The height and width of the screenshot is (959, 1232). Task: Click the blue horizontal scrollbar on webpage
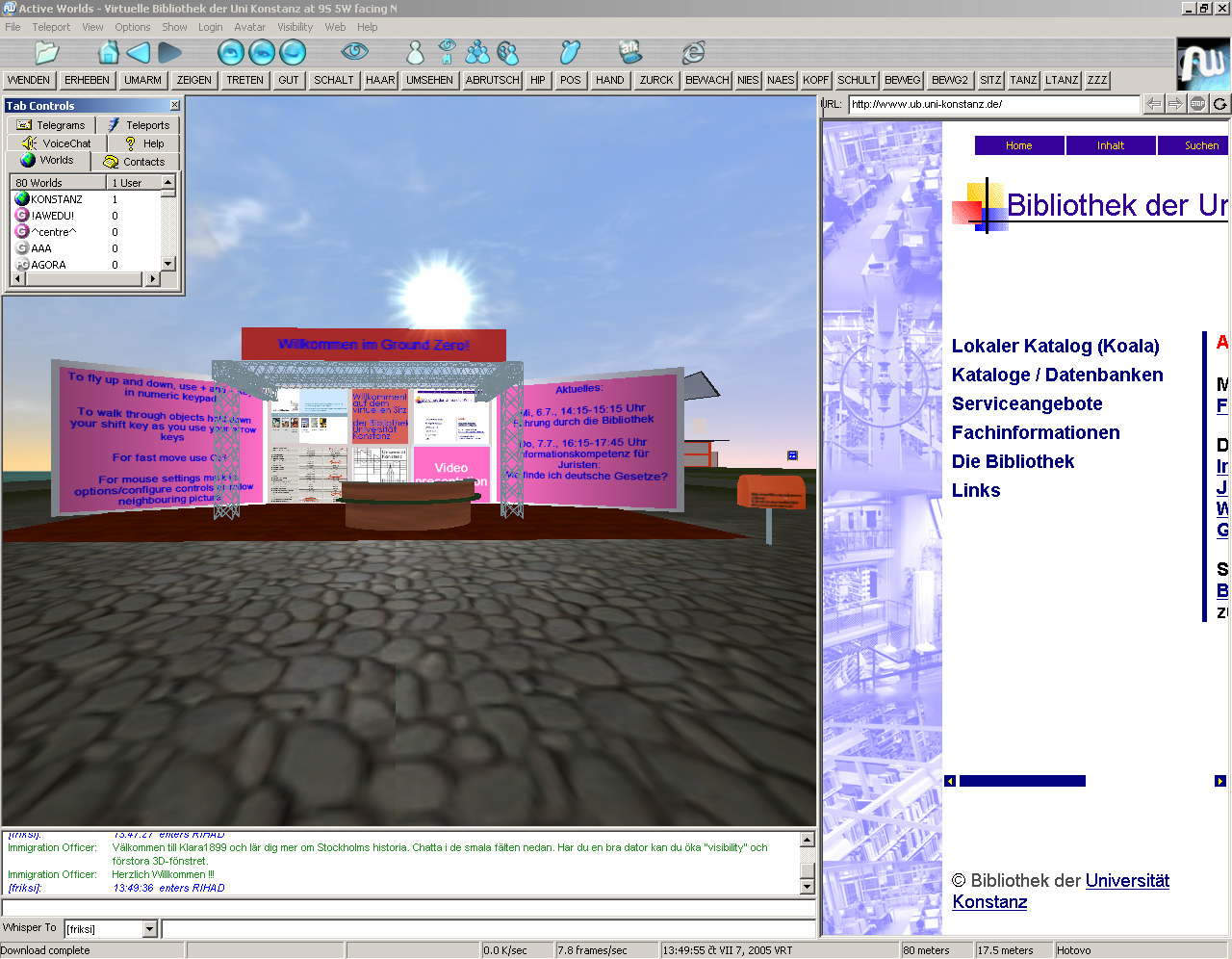1022,781
